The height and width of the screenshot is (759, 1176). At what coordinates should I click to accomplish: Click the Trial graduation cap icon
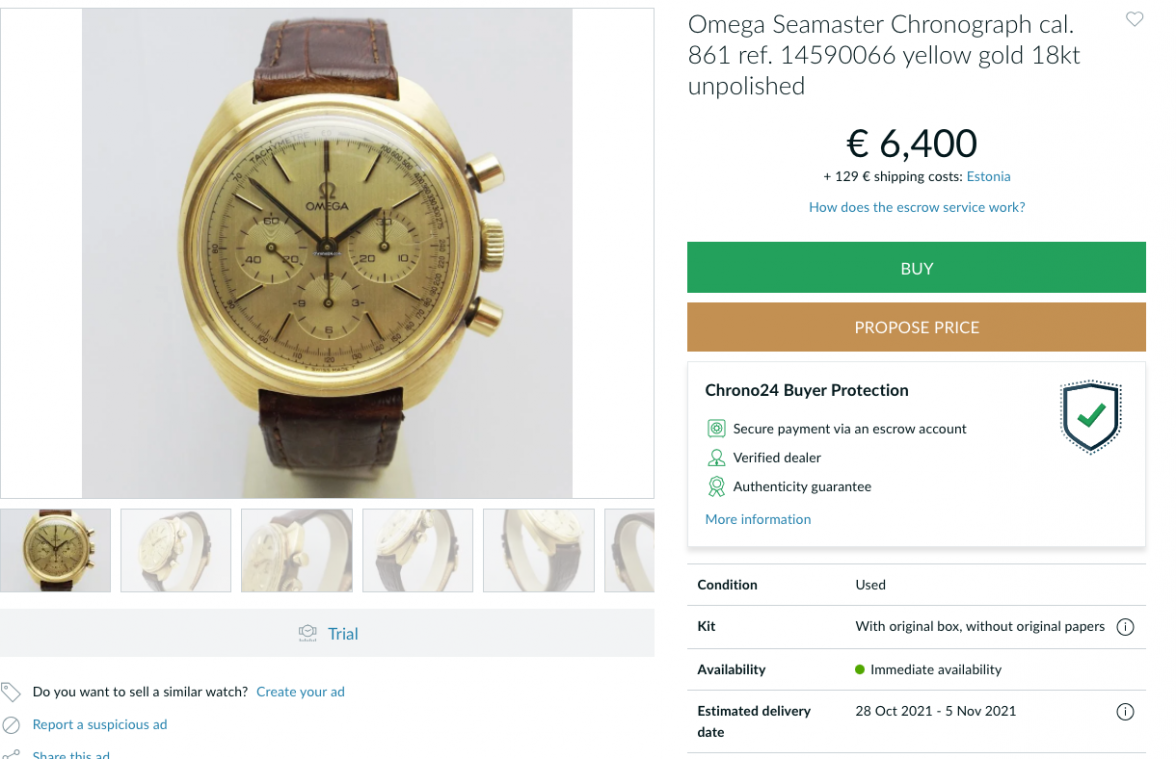tap(308, 633)
